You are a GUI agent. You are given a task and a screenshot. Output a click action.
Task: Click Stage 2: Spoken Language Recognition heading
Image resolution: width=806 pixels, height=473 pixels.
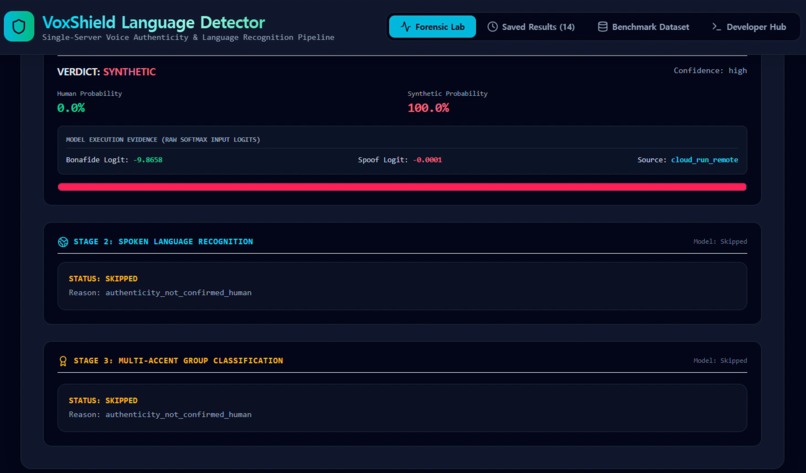pyautogui.click(x=163, y=242)
